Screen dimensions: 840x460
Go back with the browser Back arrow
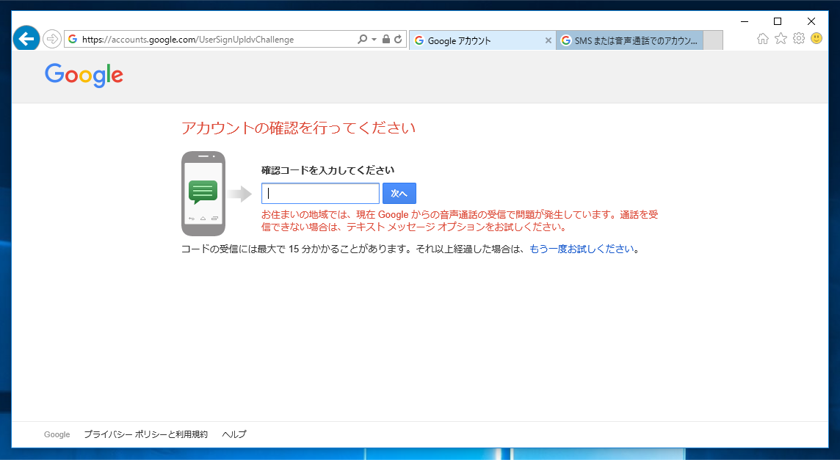pyautogui.click(x=26, y=39)
